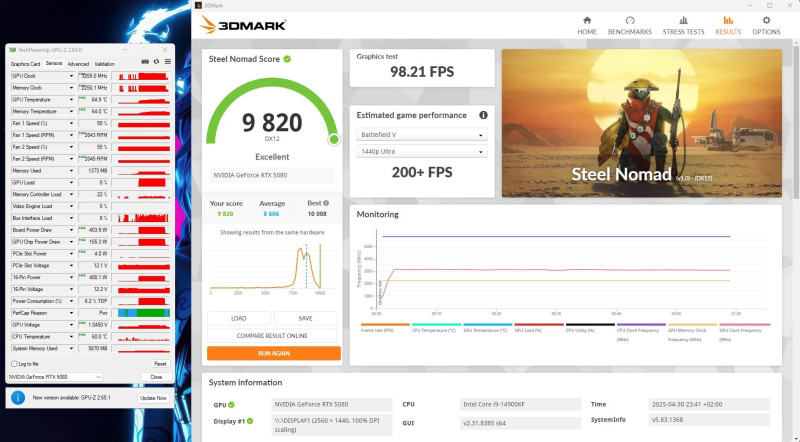
Task: Expand the Board Power Draw dropdown arrow
Action: pos(71,230)
